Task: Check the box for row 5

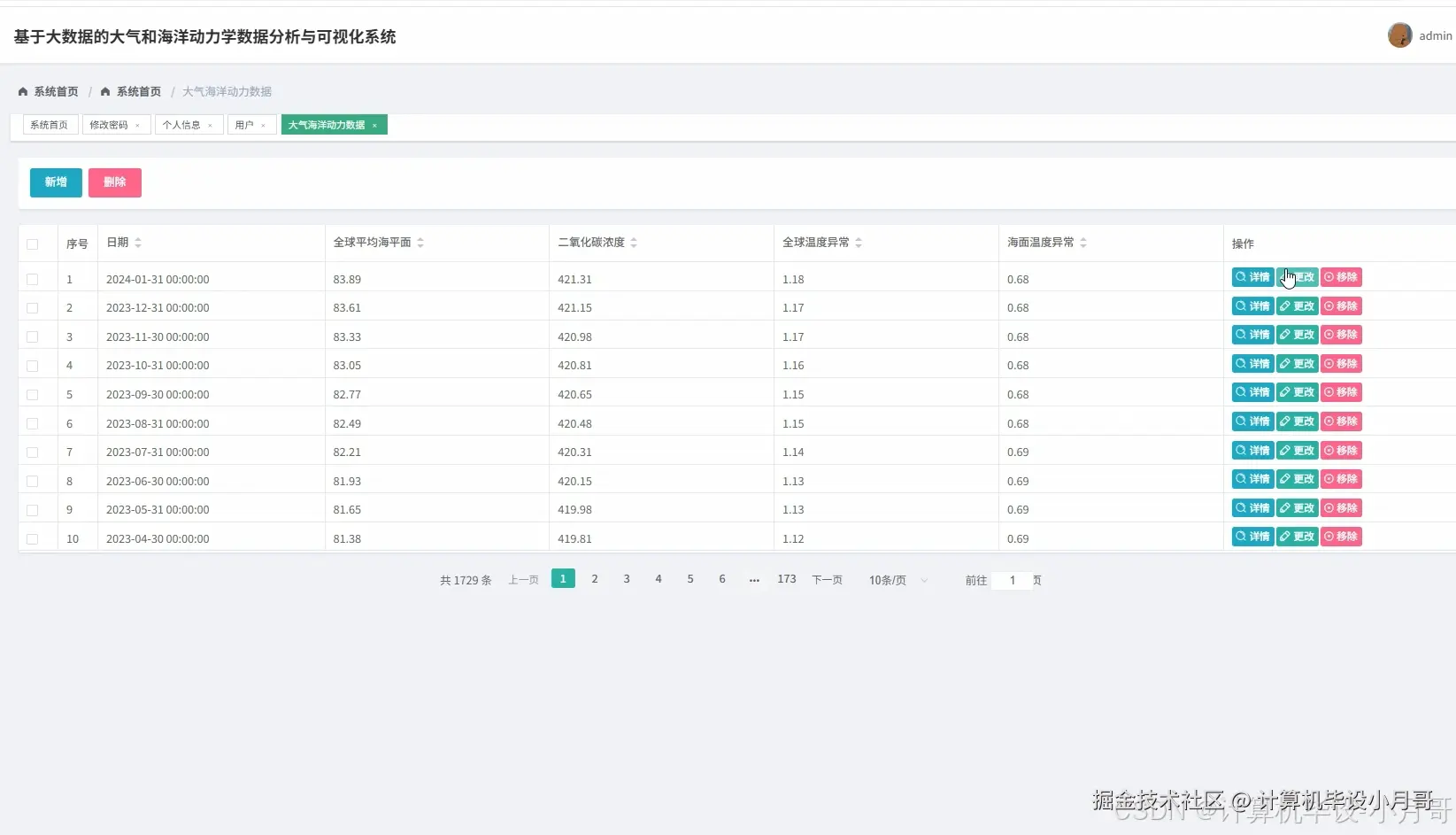Action: (x=33, y=395)
